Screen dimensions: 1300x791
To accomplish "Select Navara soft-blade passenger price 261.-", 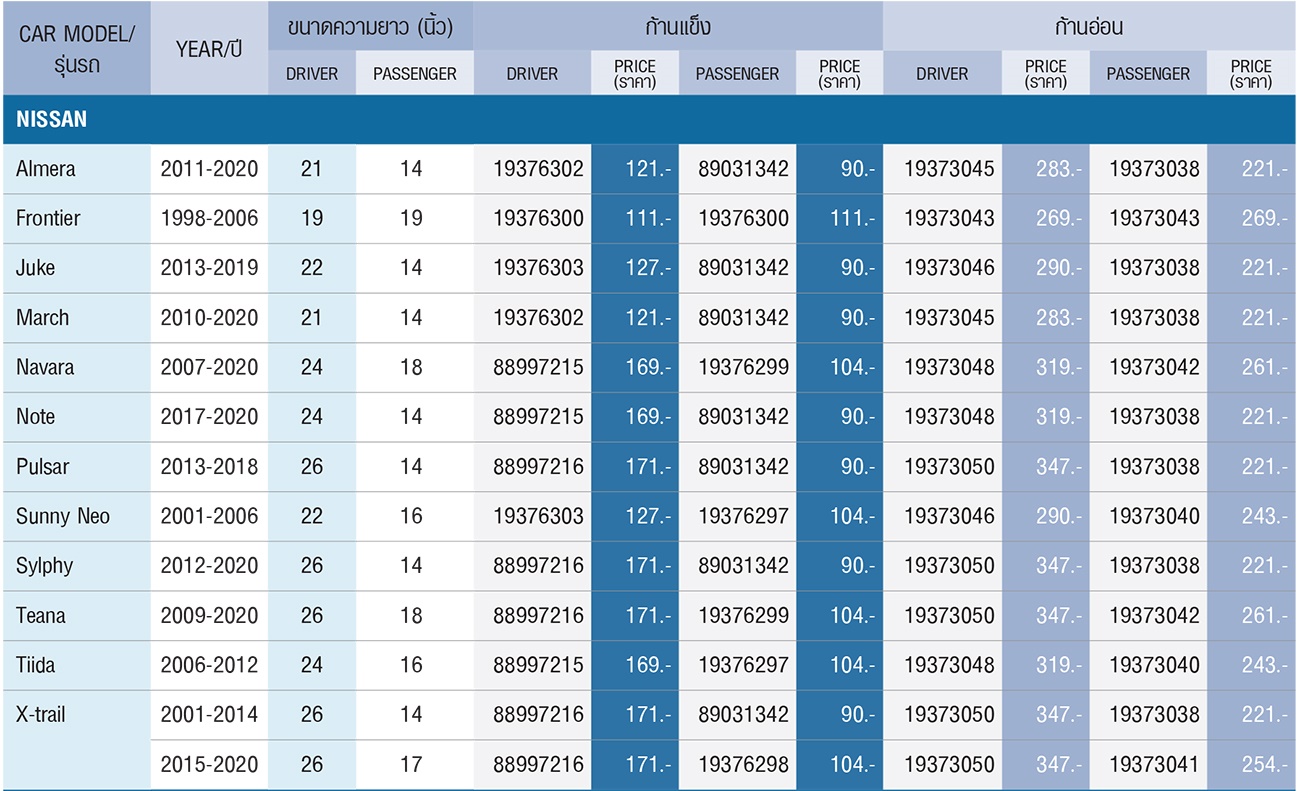I will [x=1263, y=367].
